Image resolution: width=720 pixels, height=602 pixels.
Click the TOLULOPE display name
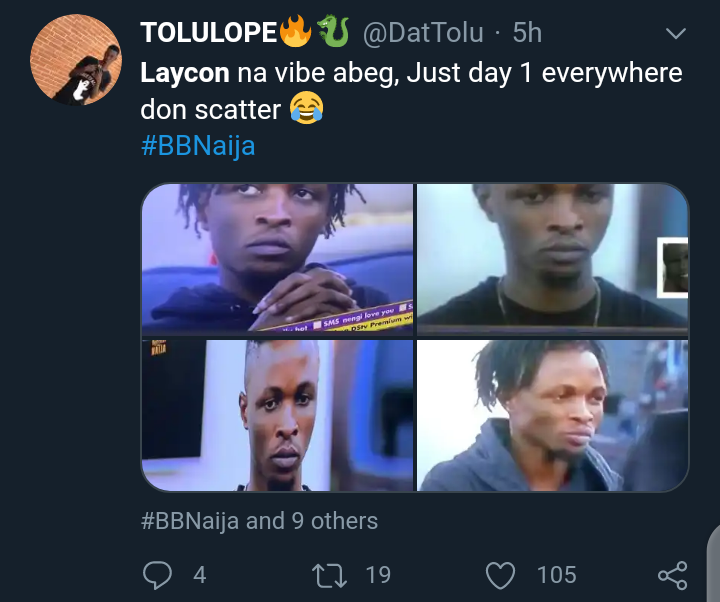[x=210, y=33]
